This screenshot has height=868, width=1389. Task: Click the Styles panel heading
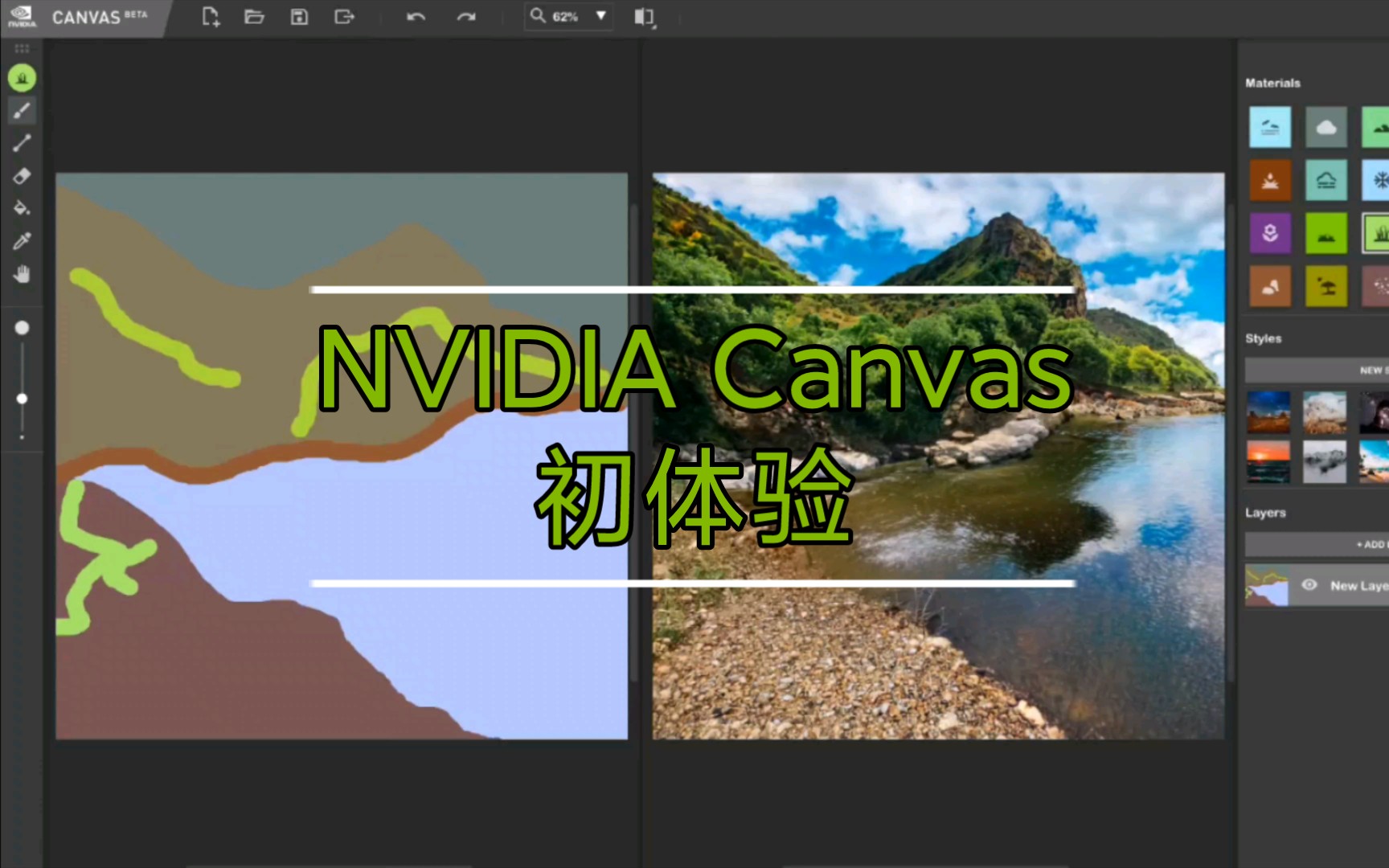[1263, 338]
